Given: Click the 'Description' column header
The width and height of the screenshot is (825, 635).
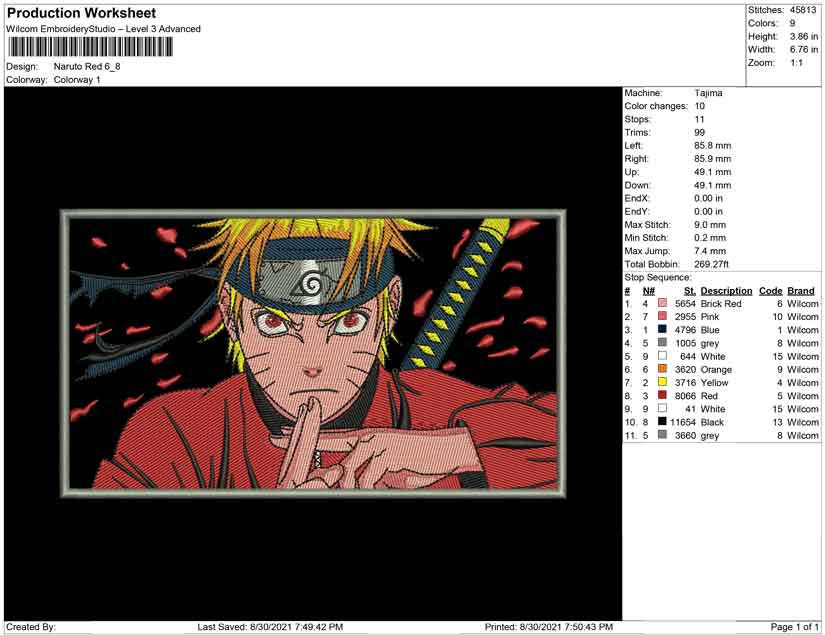Looking at the screenshot, I should 726,291.
